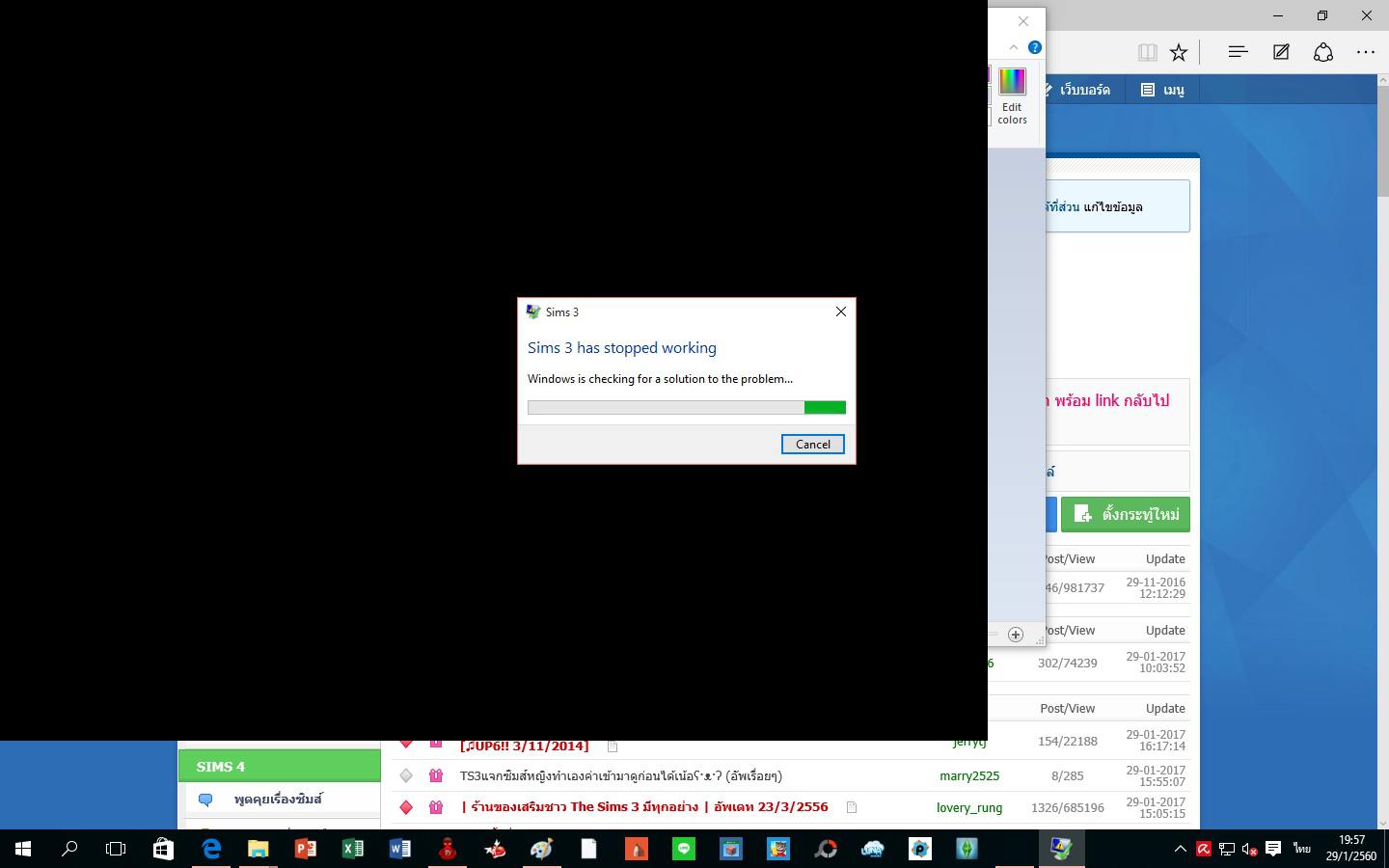Open Task View on taskbar
This screenshot has height=868, width=1389.
(x=116, y=849)
